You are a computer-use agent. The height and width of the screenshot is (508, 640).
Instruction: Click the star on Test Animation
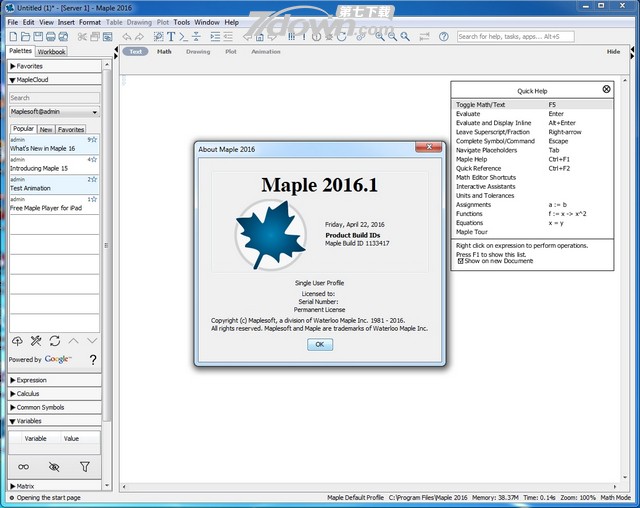click(94, 179)
